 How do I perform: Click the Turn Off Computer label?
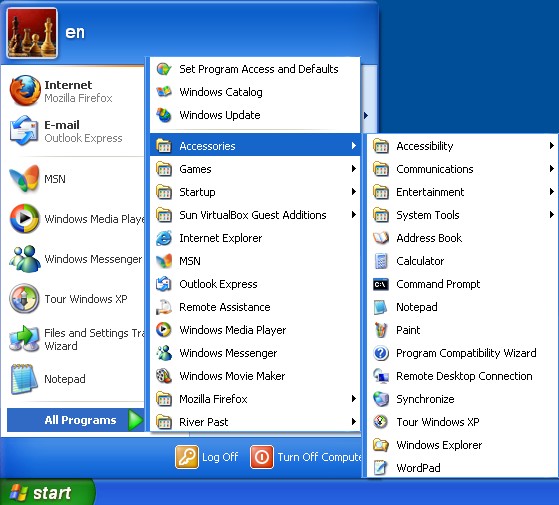(319, 457)
